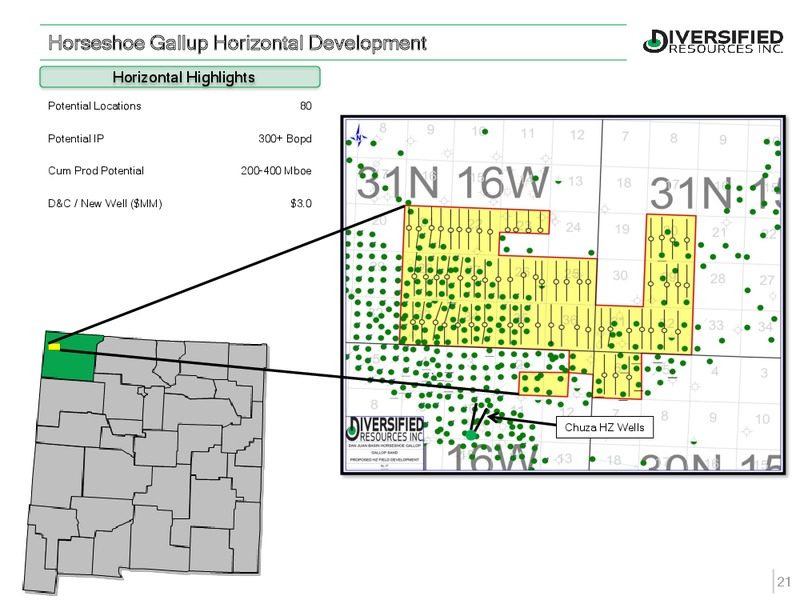Select the Potential Locations value 80
This screenshot has height=600, width=800.
(x=306, y=106)
